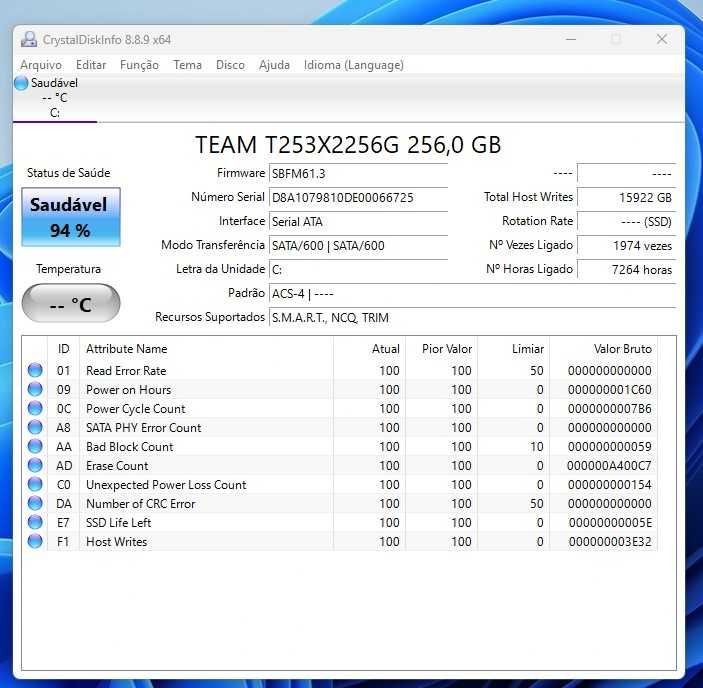Open the Disco menu
The width and height of the screenshot is (703, 688).
click(x=230, y=65)
